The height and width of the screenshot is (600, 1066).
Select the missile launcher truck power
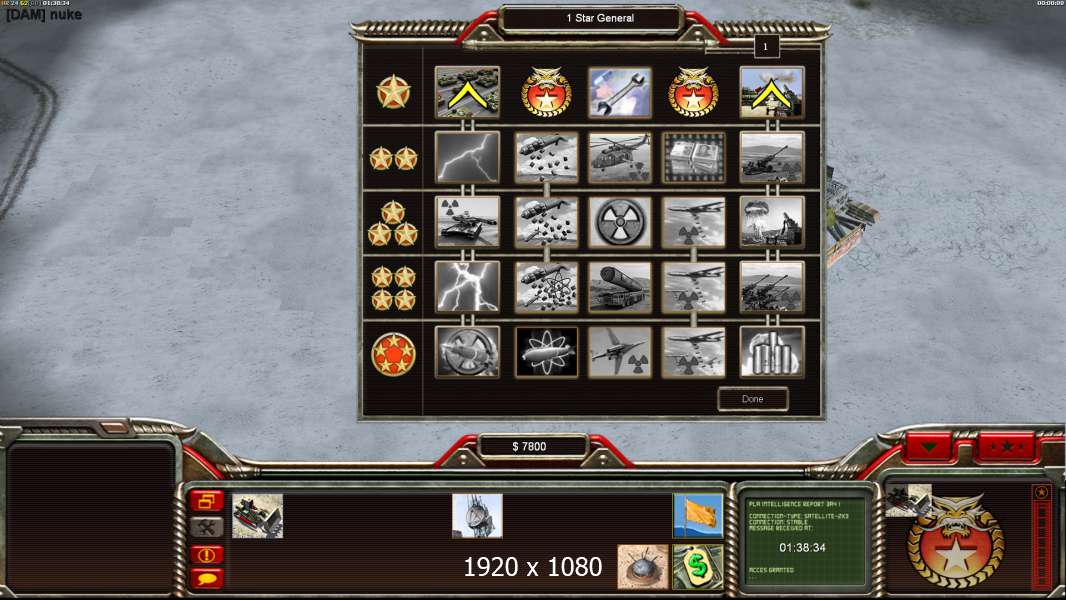pos(619,287)
